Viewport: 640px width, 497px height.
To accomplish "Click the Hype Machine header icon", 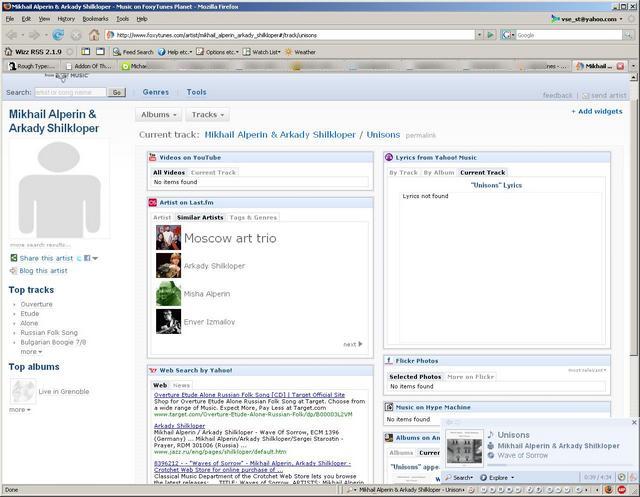I will [389, 407].
